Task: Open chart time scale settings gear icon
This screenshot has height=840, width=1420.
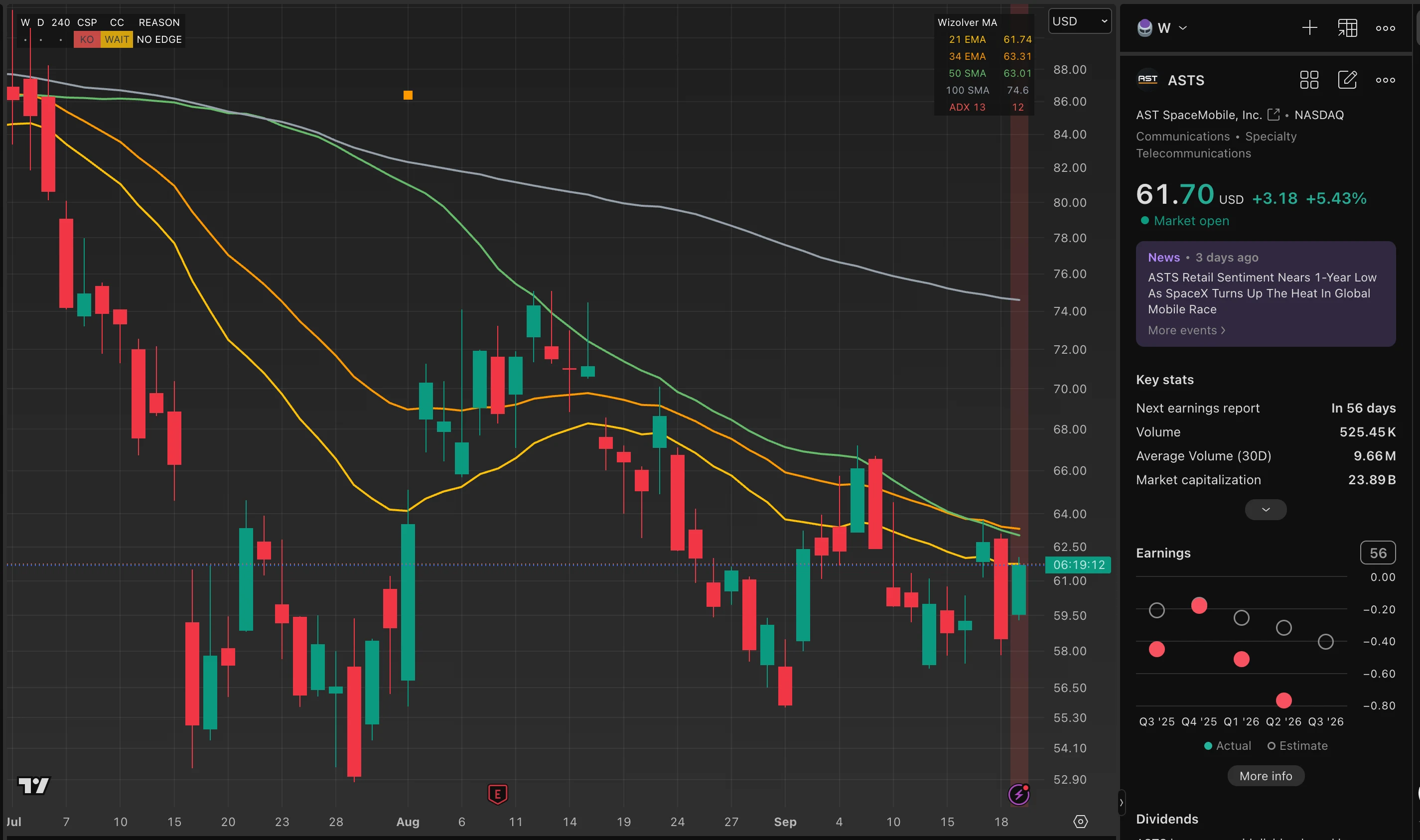Action: [x=1080, y=822]
